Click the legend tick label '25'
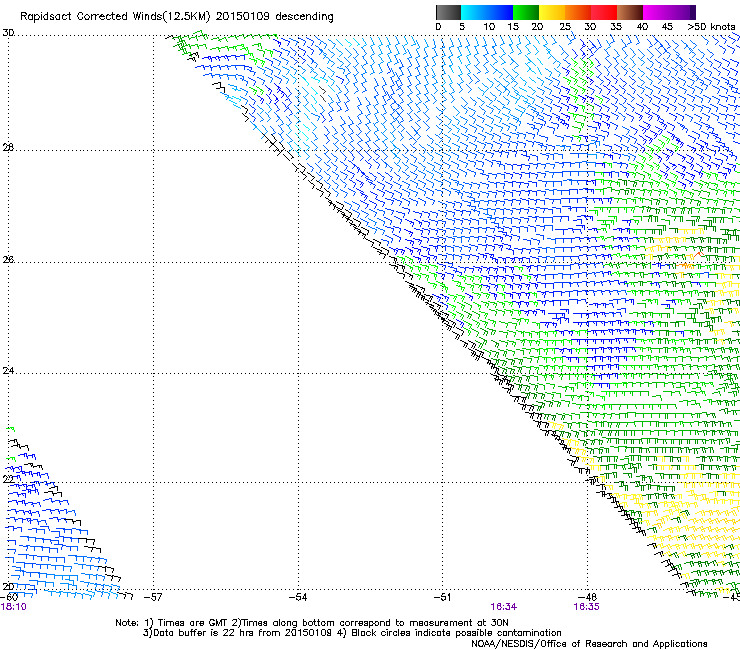740x650 pixels. pos(565,27)
